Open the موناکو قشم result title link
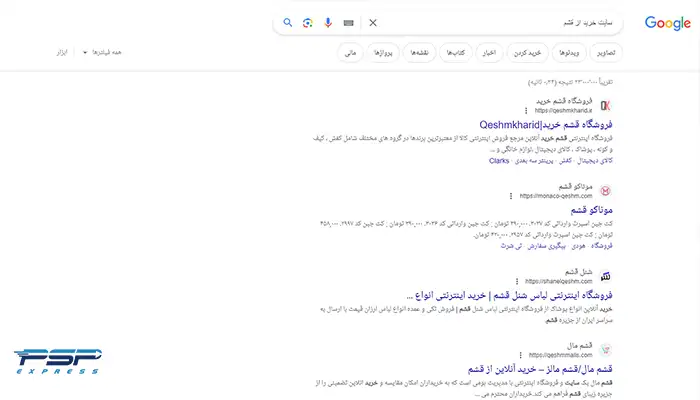700x400 pixels. (x=591, y=210)
